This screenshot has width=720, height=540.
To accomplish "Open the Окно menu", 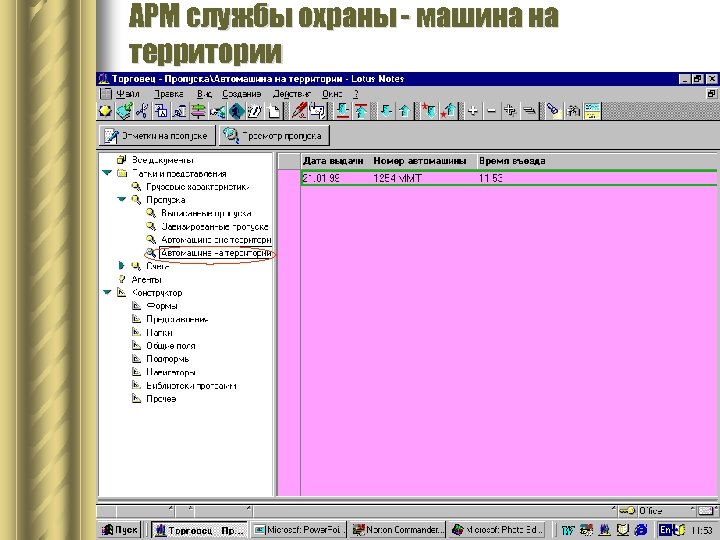I will (x=332, y=94).
